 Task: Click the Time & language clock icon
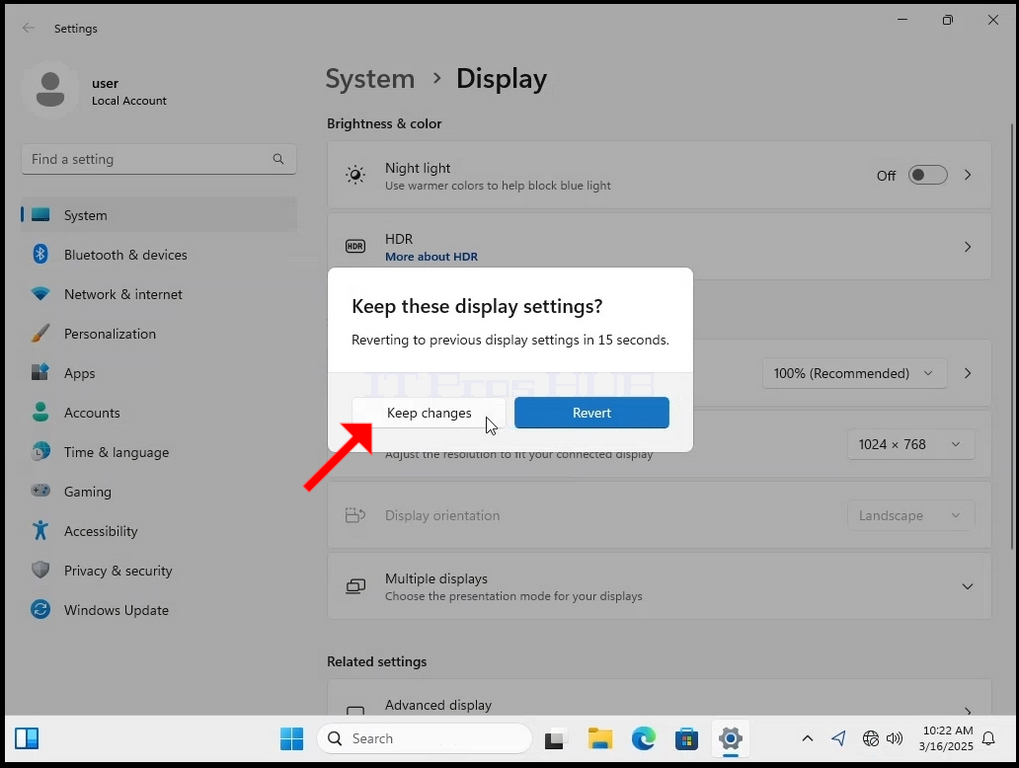click(40, 452)
